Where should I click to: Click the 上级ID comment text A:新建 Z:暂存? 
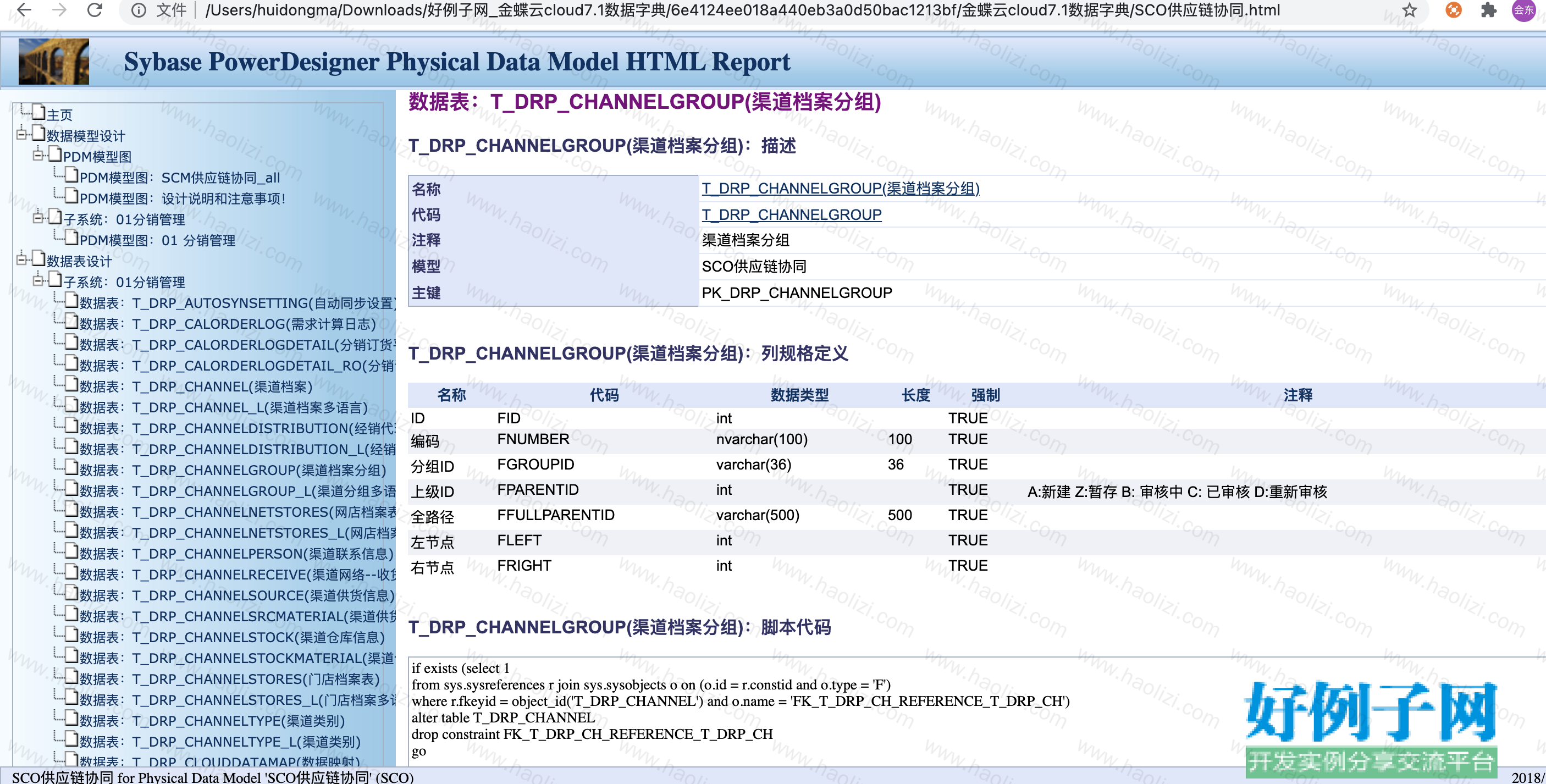tap(1177, 492)
